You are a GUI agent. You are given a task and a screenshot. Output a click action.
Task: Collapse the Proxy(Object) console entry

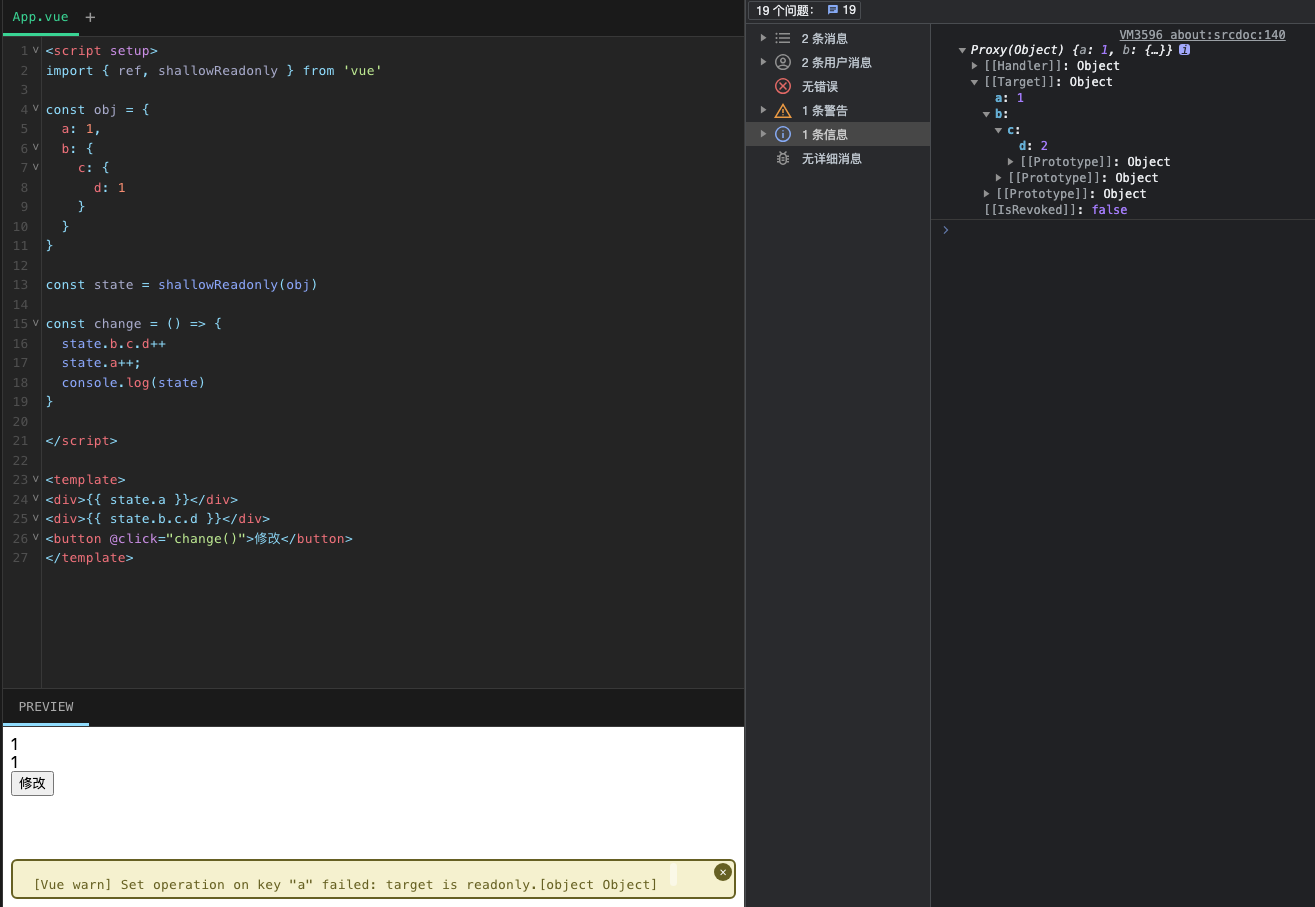click(x=962, y=50)
